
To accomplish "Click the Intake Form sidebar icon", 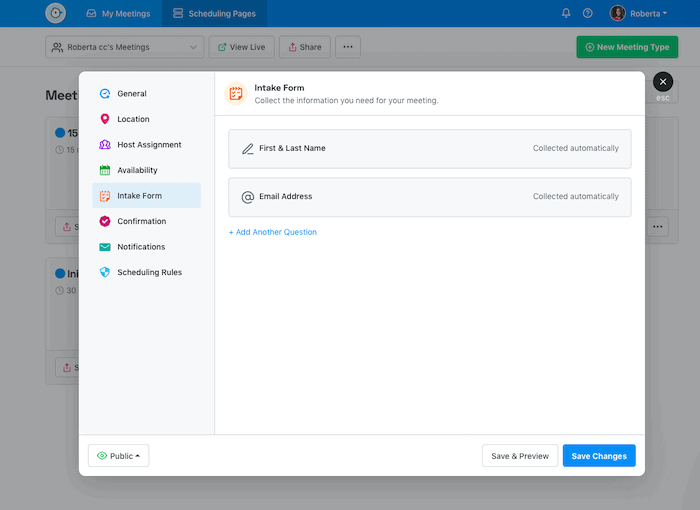I will coord(105,196).
